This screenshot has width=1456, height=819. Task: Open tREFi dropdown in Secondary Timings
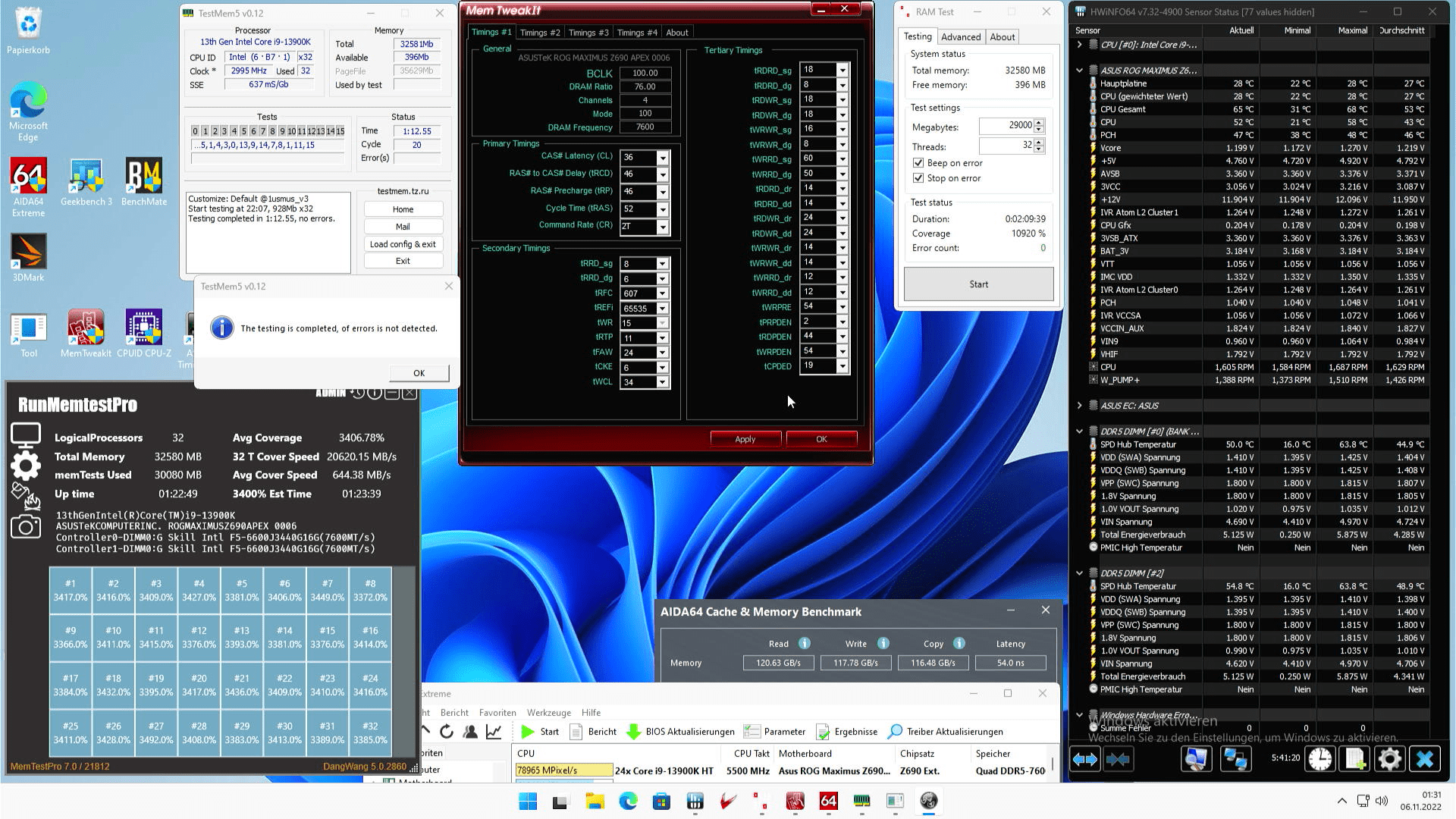663,309
